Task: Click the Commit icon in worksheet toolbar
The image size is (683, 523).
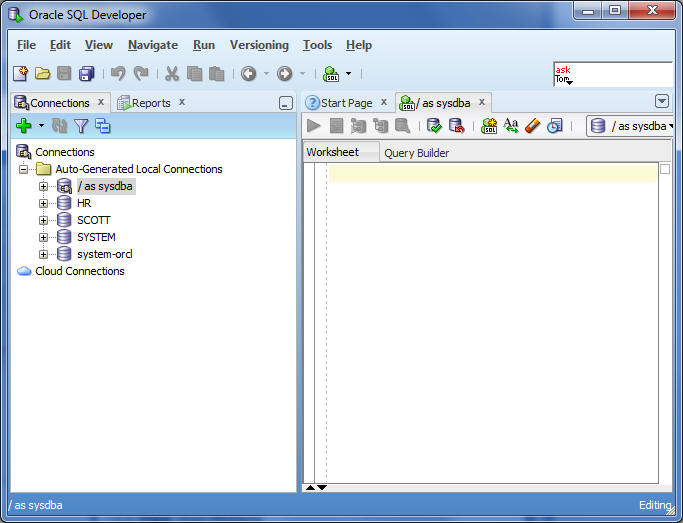Action: pos(433,126)
